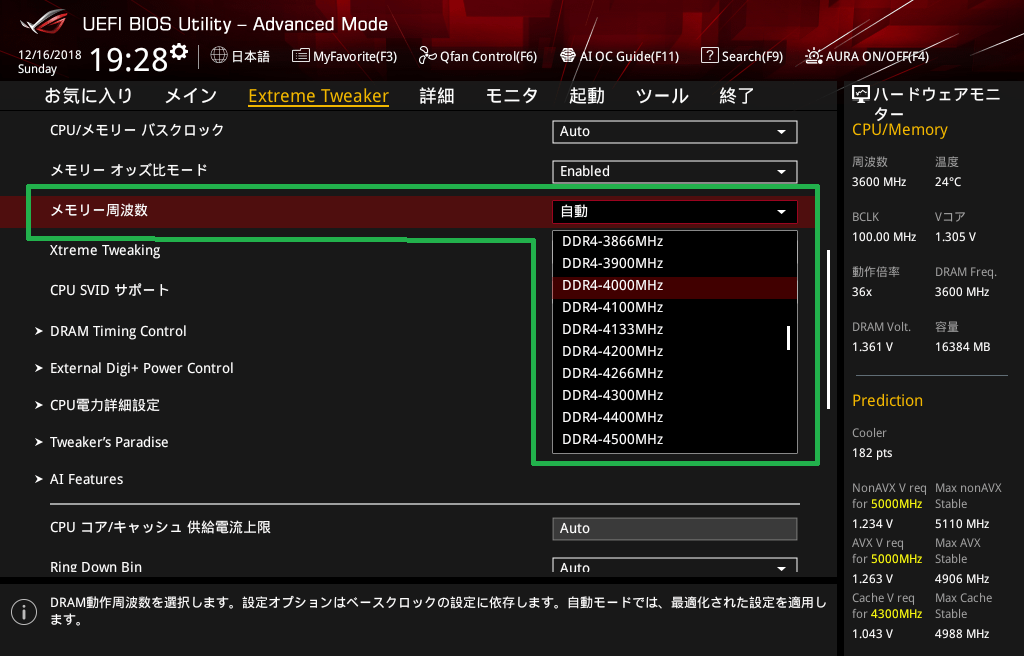The width and height of the screenshot is (1024, 656).
Task: Click the AI OC Guide brain icon
Action: pos(568,56)
